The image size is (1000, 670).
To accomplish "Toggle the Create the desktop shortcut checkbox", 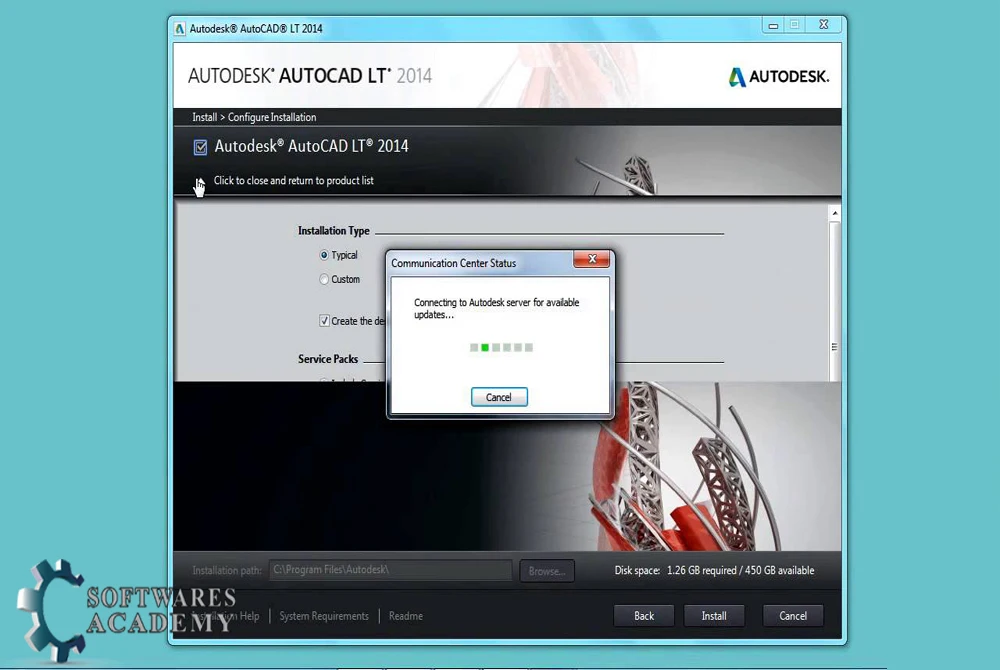I will pos(324,321).
